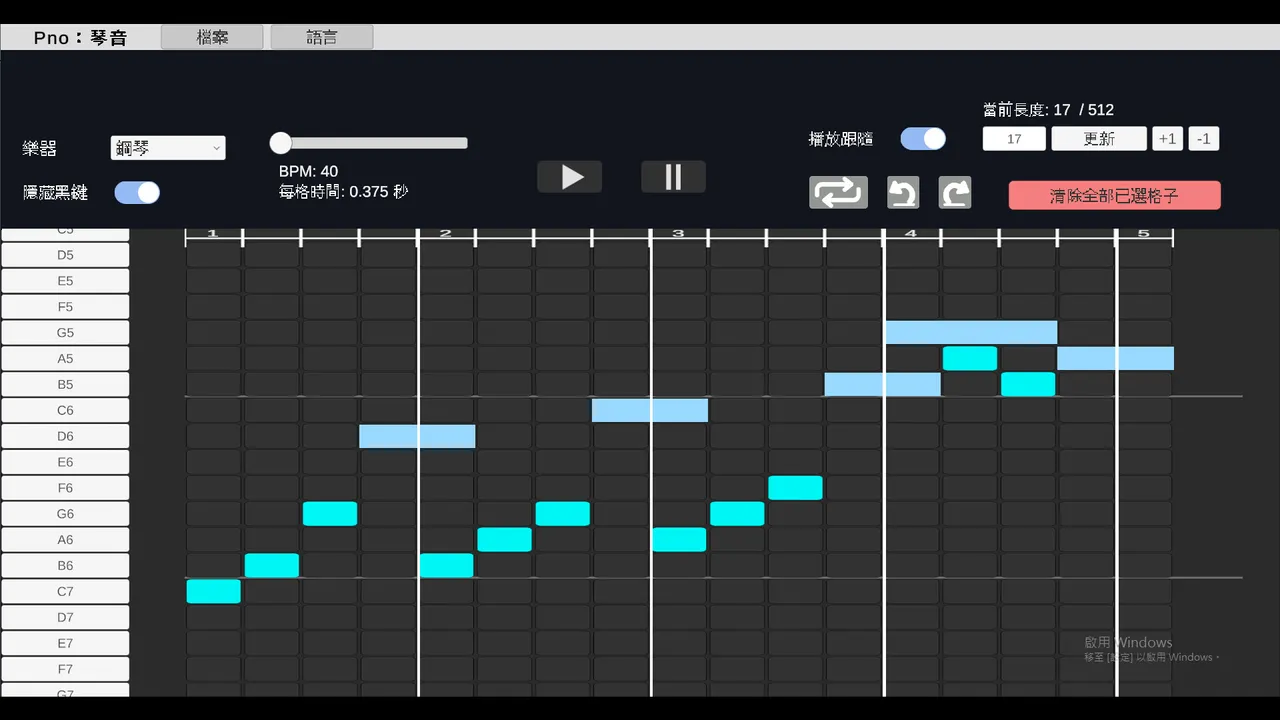Click the D5 piano key
This screenshot has width=1280, height=720.
tap(65, 255)
